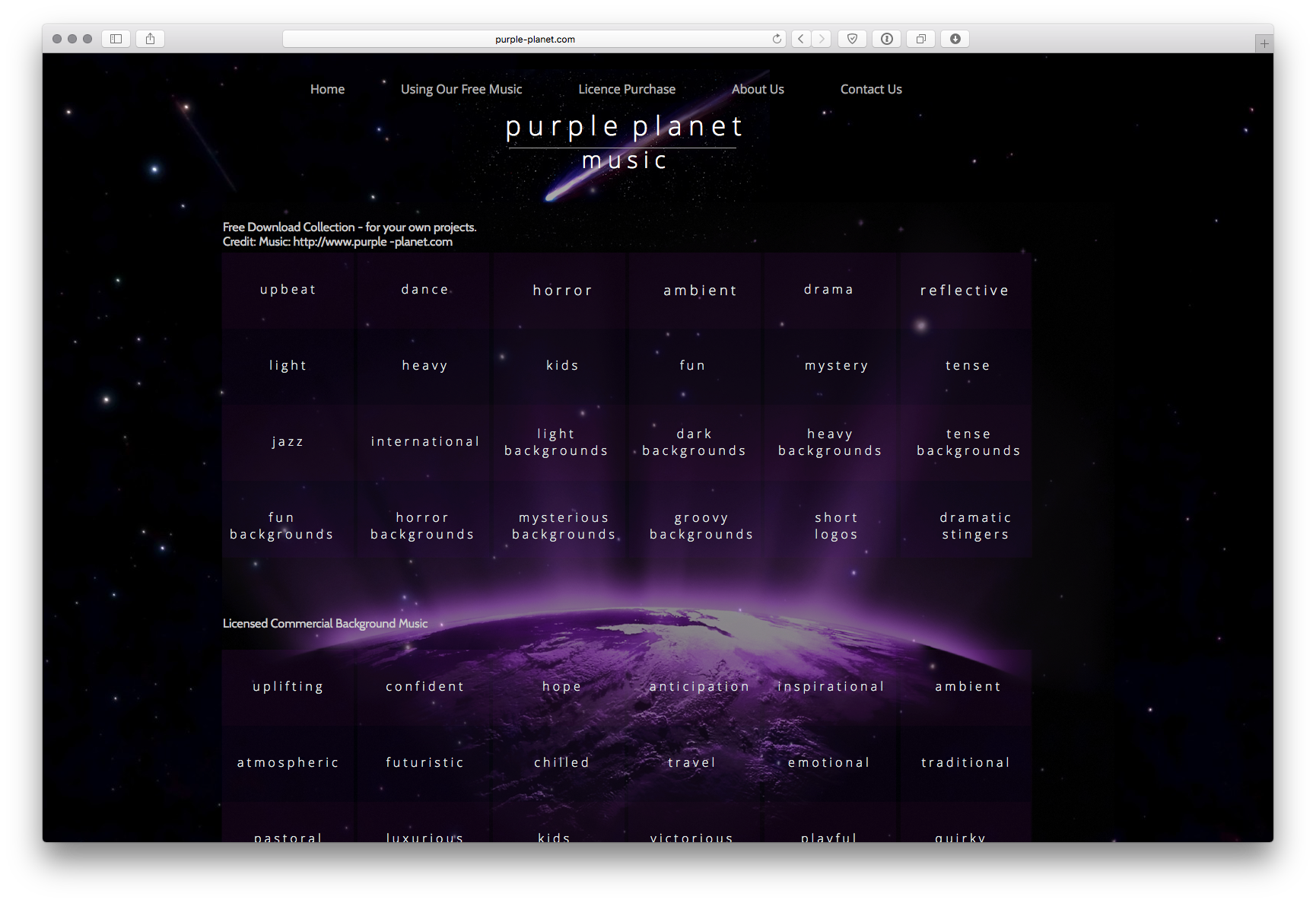Go forward using the forward arrow

pyautogui.click(x=821, y=39)
